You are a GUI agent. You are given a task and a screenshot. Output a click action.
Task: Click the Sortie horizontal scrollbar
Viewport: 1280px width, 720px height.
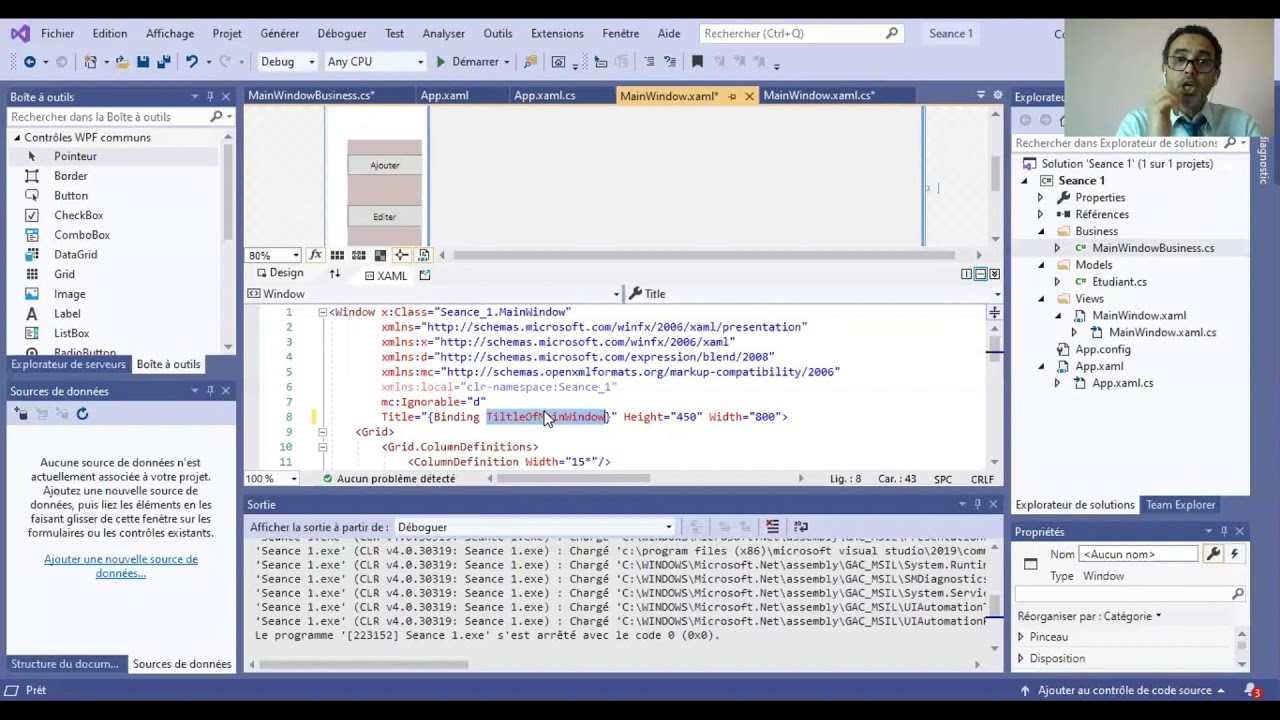click(613, 664)
